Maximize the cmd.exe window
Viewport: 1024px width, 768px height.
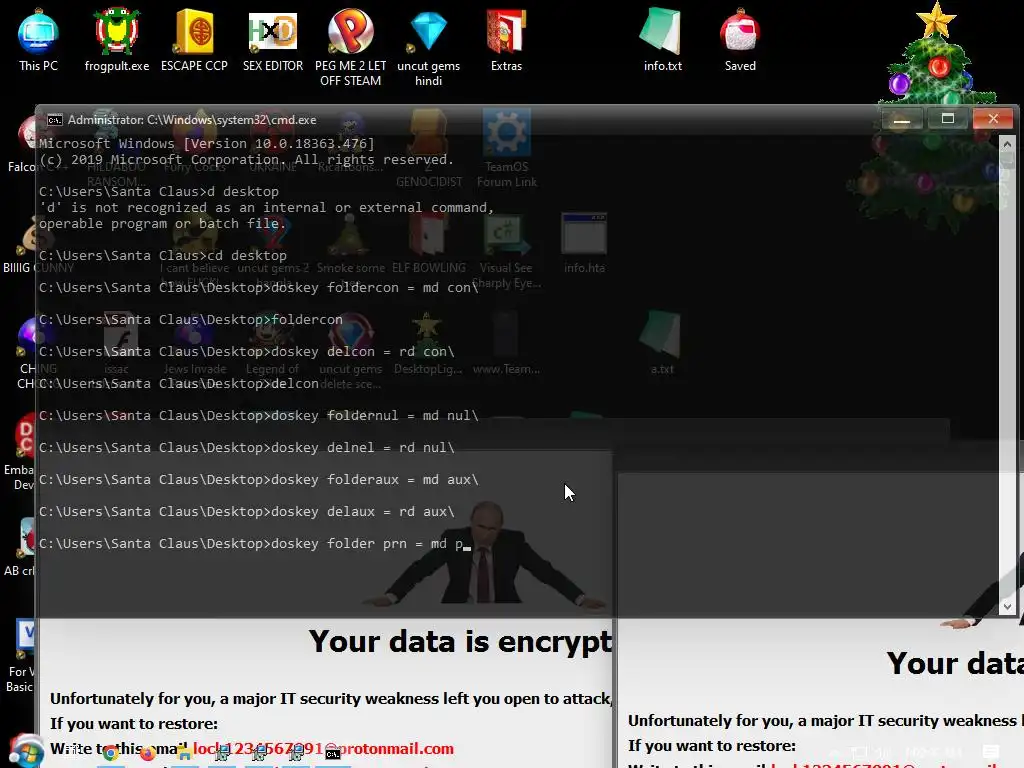pos(948,119)
